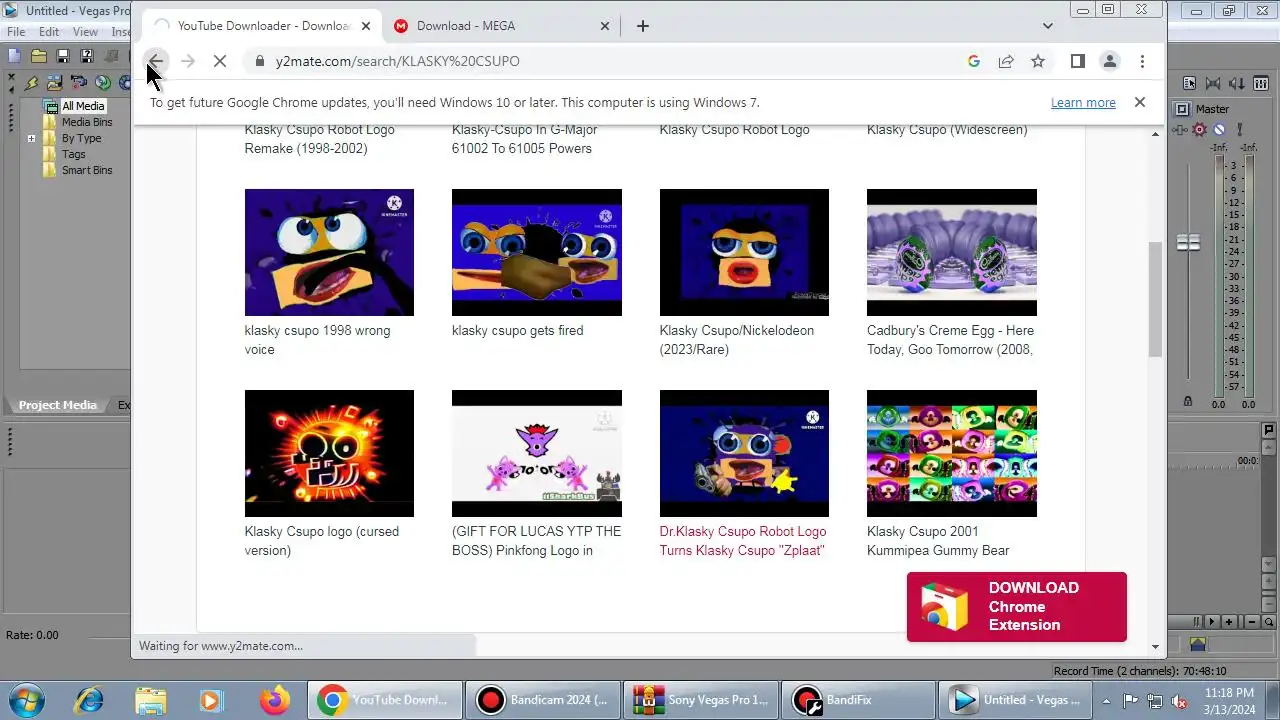
Task: Click the Learn more link
Action: (x=1083, y=102)
